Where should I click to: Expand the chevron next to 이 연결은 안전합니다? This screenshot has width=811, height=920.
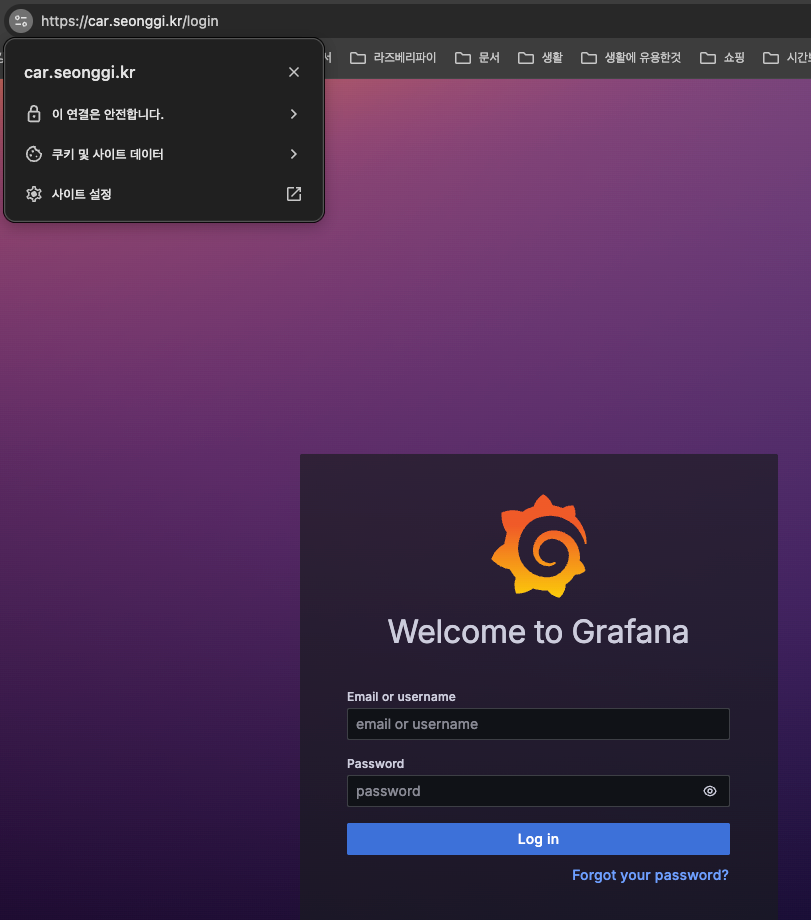tap(294, 114)
